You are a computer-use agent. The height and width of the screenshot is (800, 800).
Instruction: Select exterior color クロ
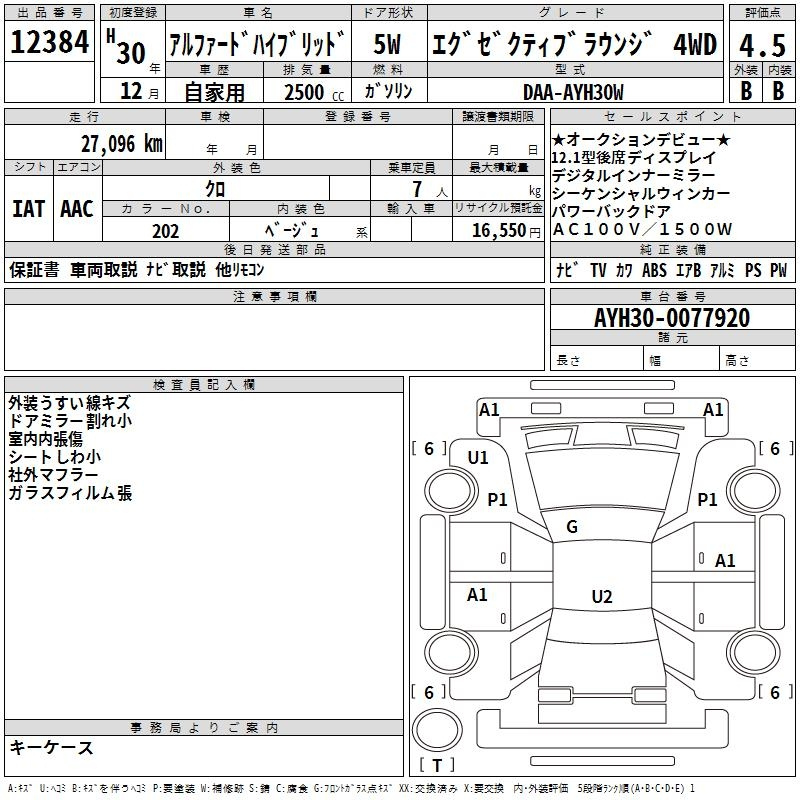coord(215,189)
